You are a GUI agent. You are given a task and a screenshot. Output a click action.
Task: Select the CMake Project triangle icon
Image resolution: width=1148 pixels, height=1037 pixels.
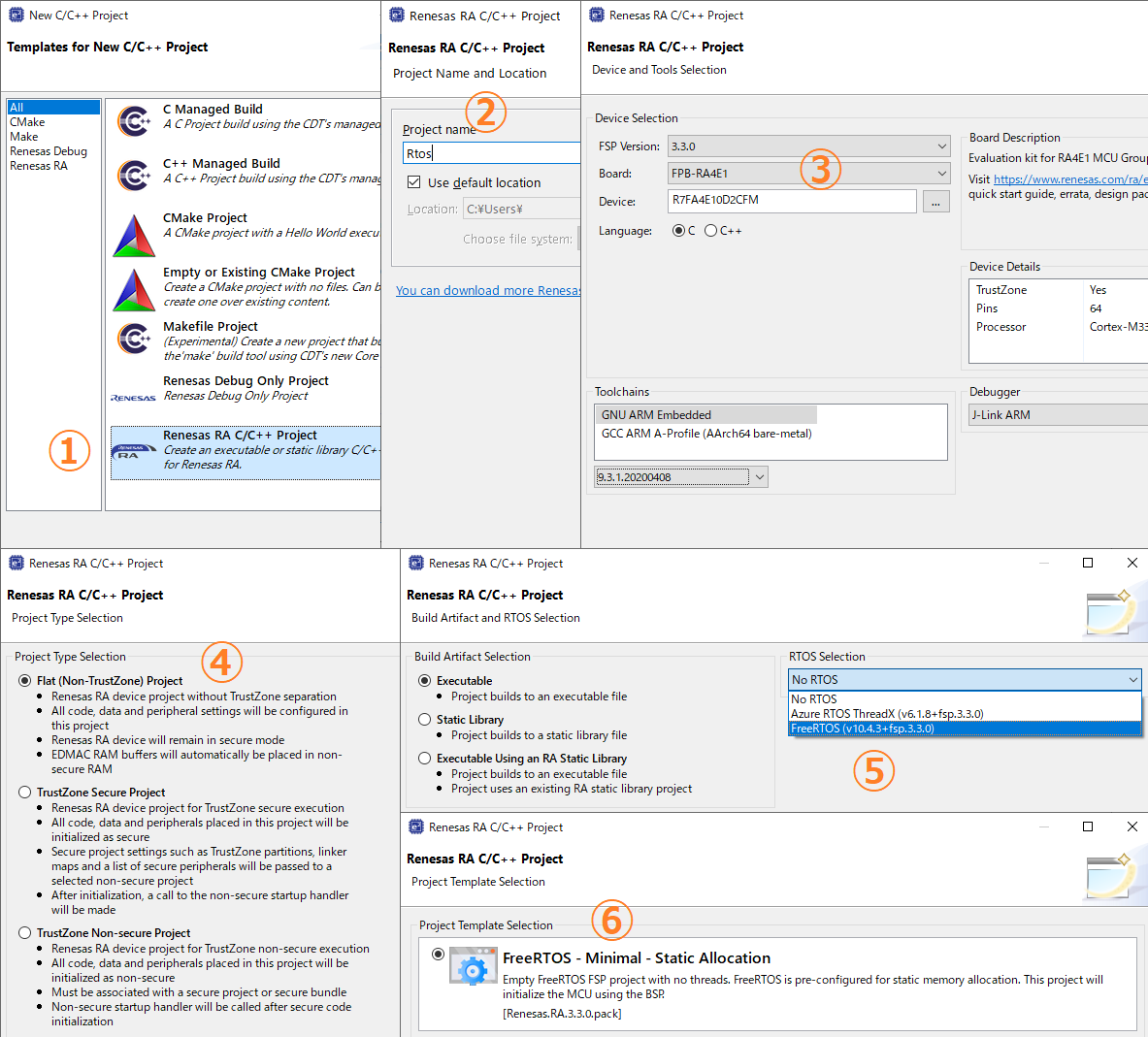[x=134, y=236]
